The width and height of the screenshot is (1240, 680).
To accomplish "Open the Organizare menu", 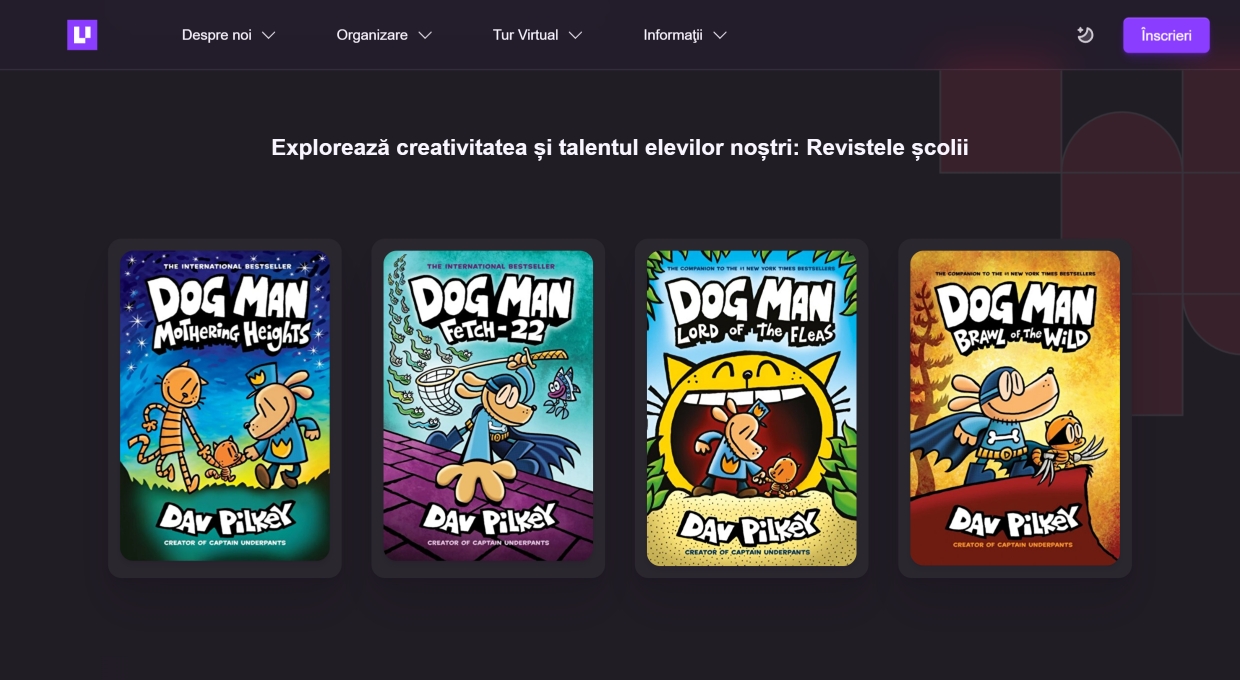I will pyautogui.click(x=372, y=35).
